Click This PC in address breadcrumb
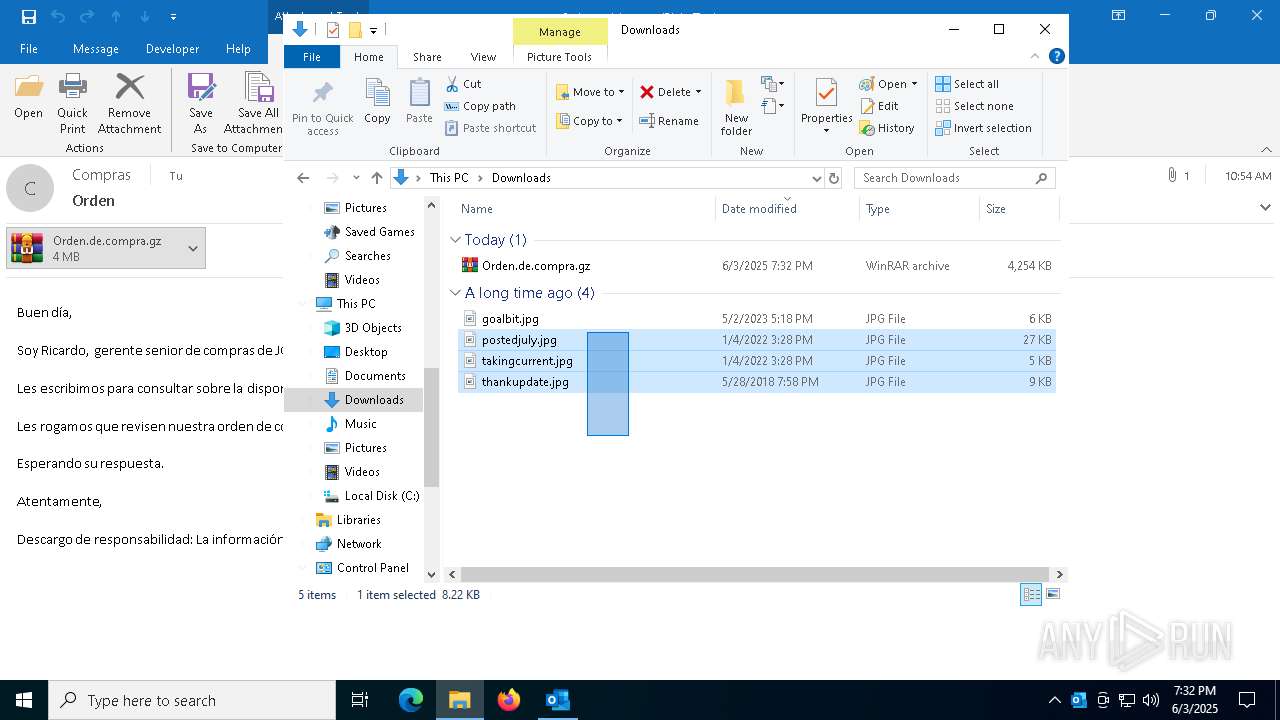The image size is (1280, 720). tap(448, 178)
